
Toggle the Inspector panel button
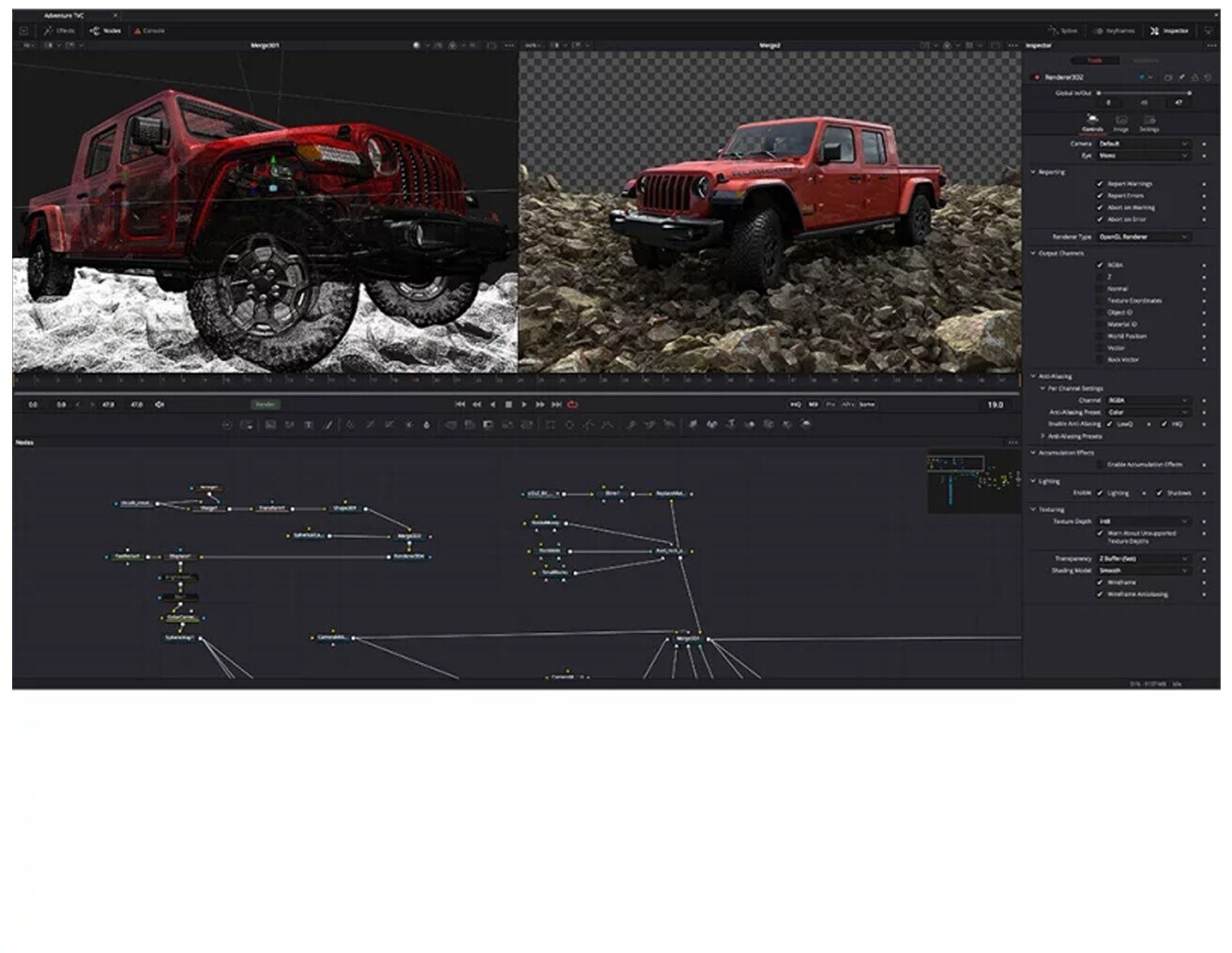[1169, 31]
